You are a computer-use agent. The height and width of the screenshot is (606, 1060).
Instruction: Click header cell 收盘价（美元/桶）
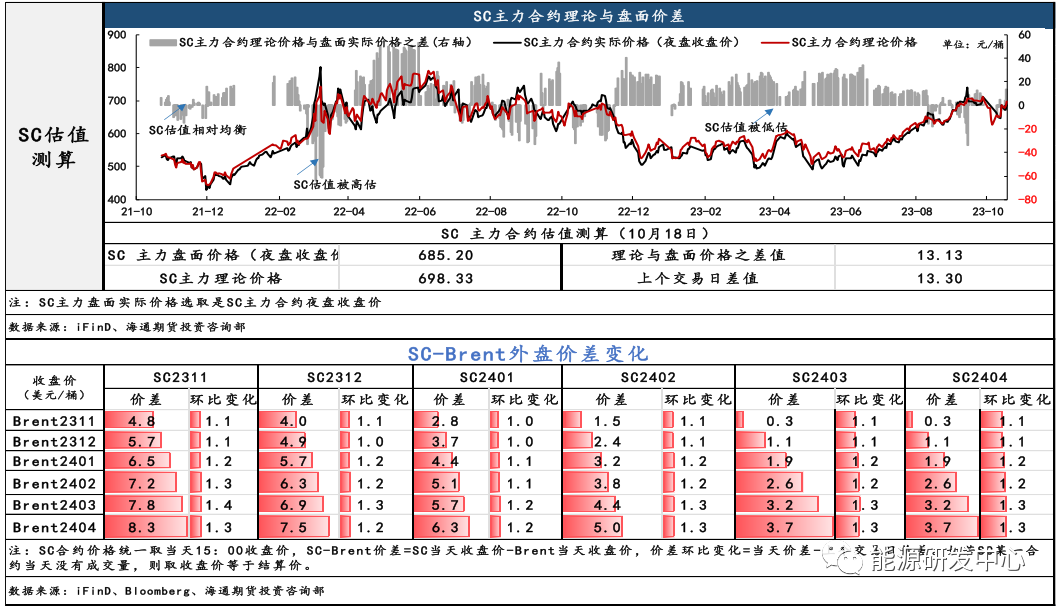53,386
